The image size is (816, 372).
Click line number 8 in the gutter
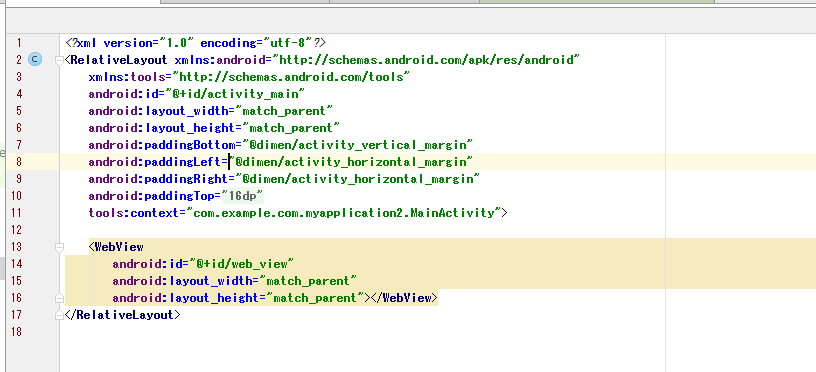point(19,162)
